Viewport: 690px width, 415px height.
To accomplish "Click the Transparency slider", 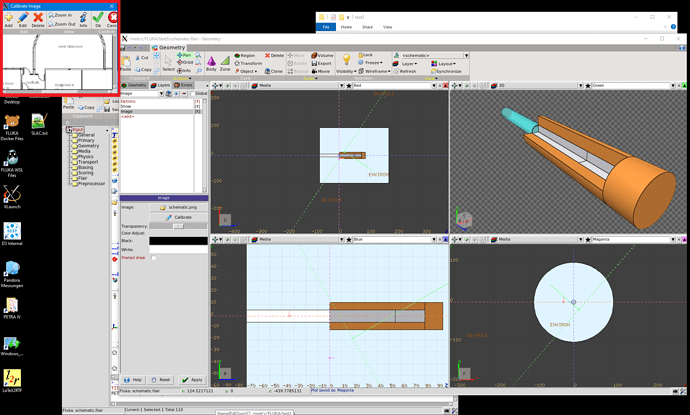I will (x=179, y=226).
